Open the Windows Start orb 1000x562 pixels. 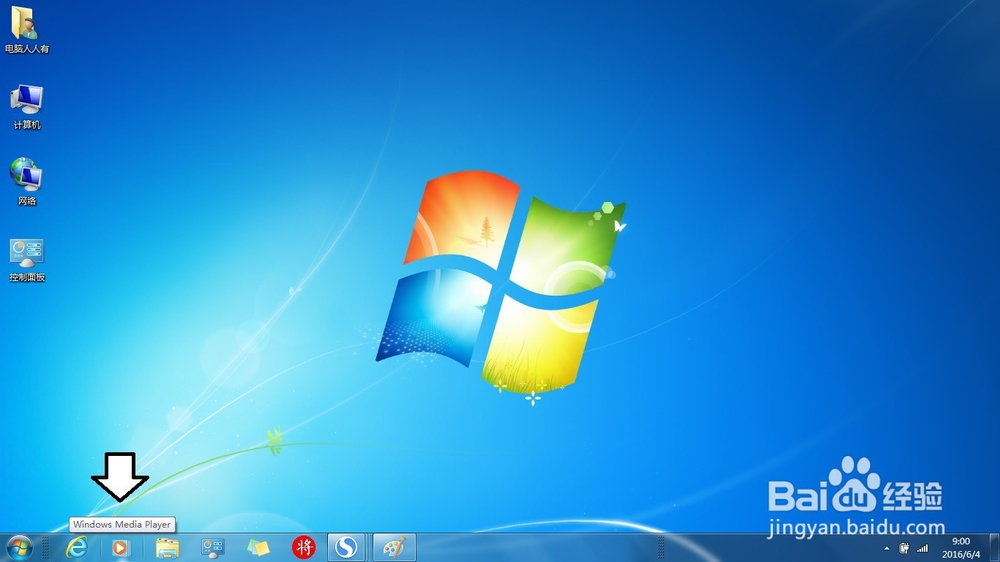19,547
